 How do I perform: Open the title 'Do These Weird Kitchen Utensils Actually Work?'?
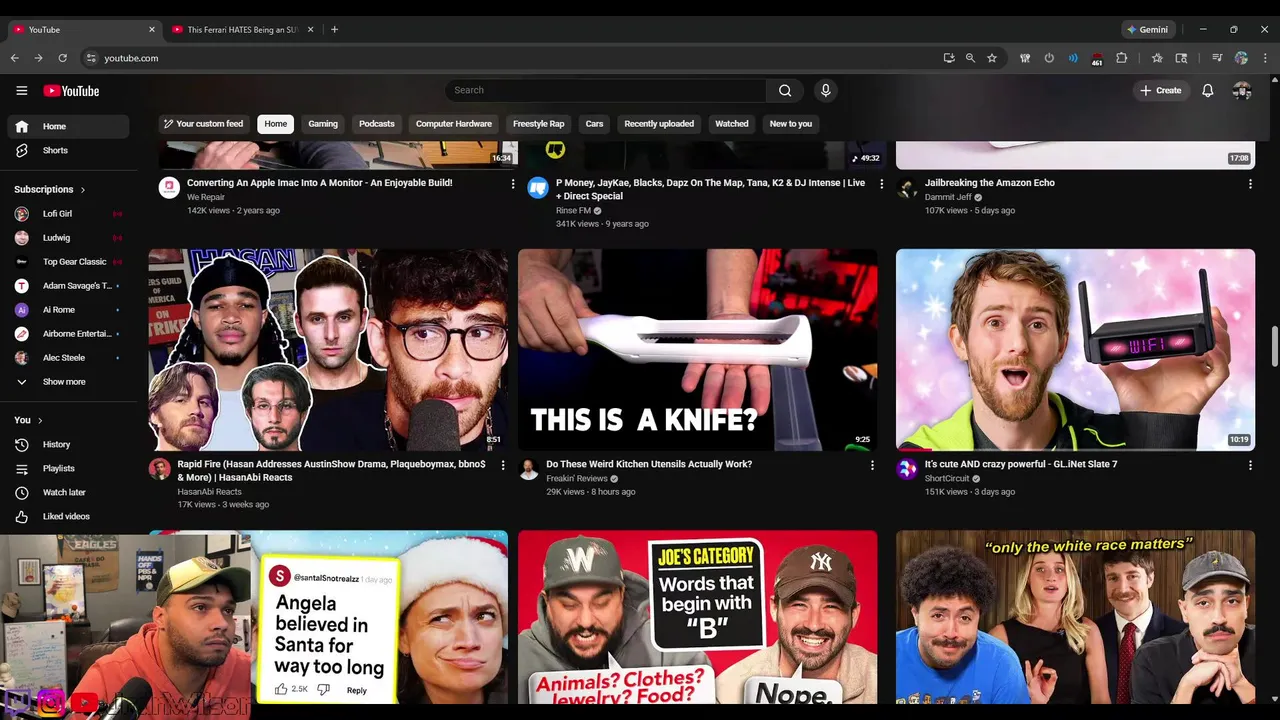tap(649, 464)
